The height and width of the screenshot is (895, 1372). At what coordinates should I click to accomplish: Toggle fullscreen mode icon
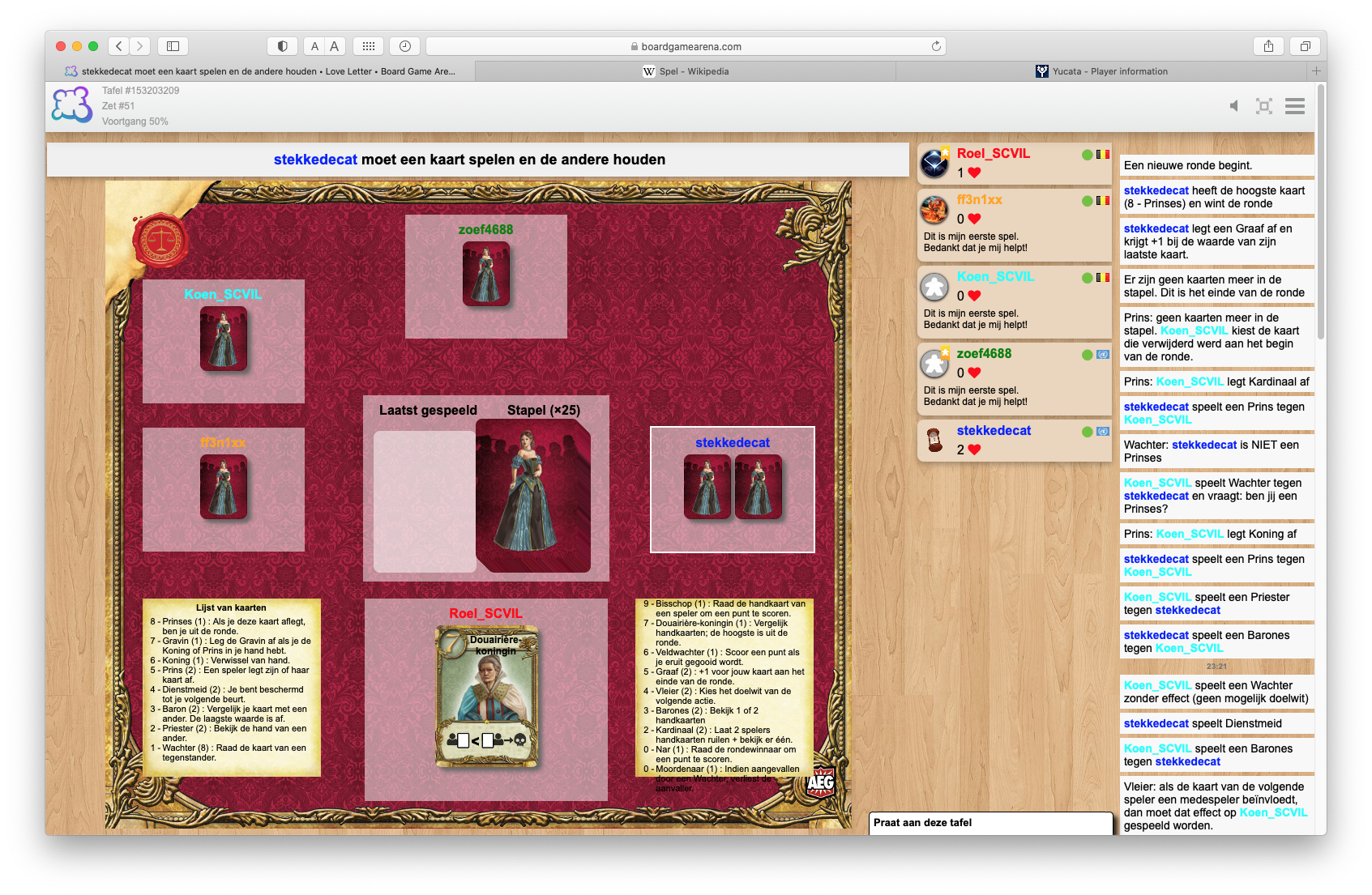tap(1263, 106)
